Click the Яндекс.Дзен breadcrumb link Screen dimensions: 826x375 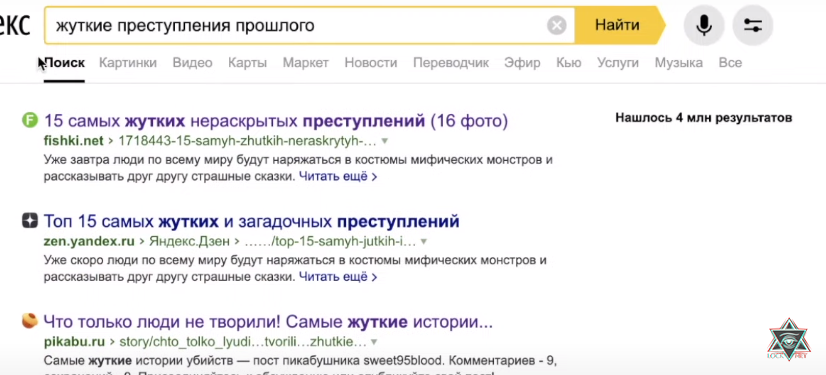[190, 241]
